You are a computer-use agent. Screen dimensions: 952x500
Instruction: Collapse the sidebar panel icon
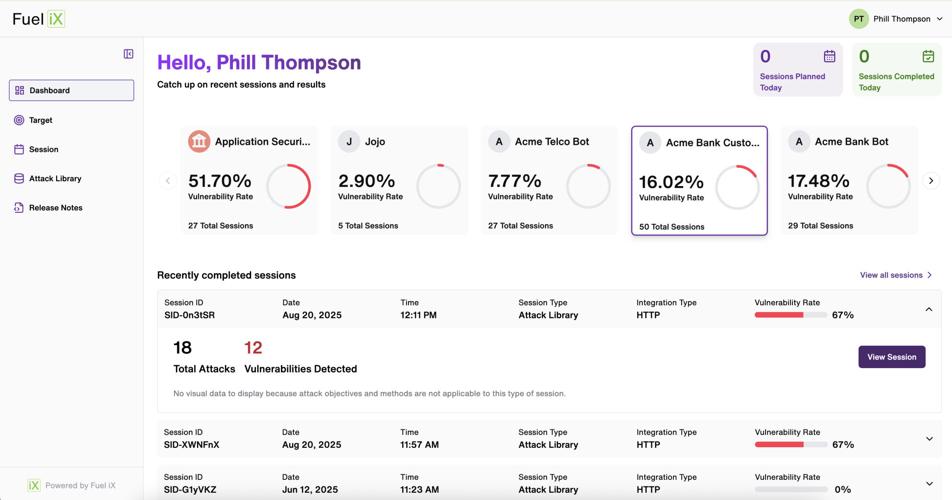point(128,54)
